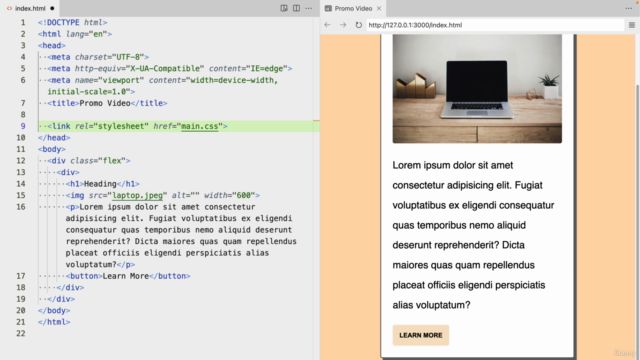Open Promo Video pane more actions ellipsis
The height and width of the screenshot is (360, 640).
(x=629, y=8)
